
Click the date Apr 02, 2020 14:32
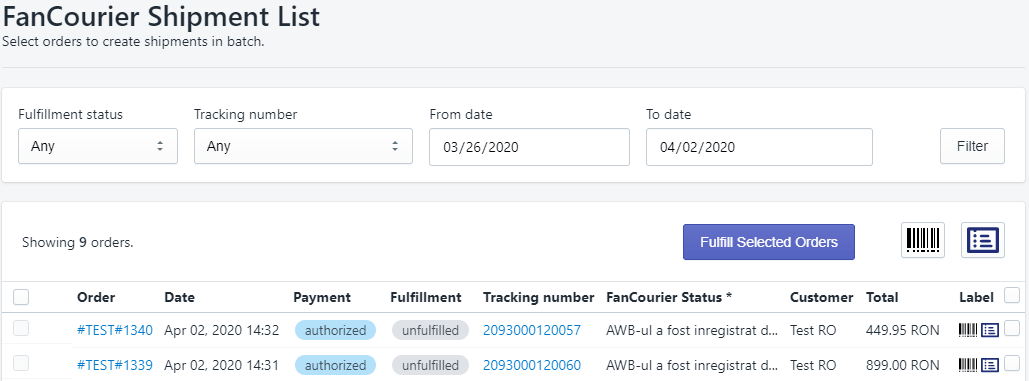coord(222,331)
